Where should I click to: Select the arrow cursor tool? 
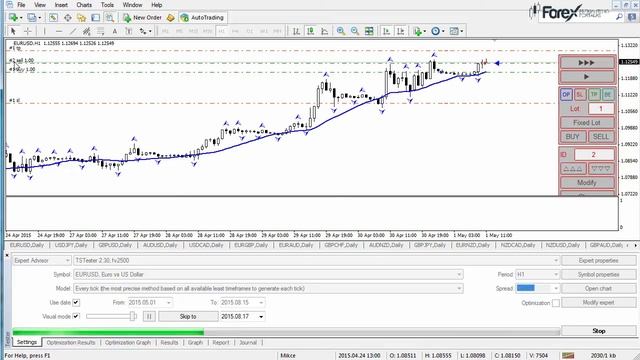pyautogui.click(x=13, y=31)
